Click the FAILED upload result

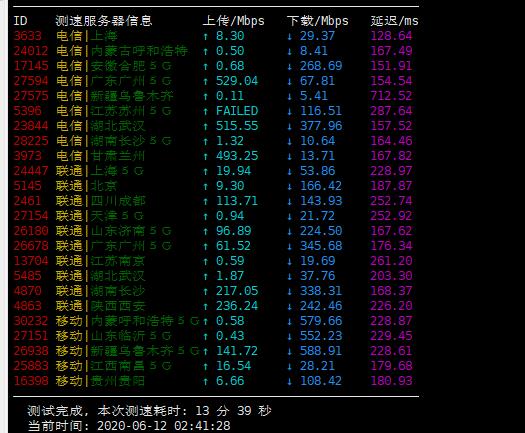(237, 111)
